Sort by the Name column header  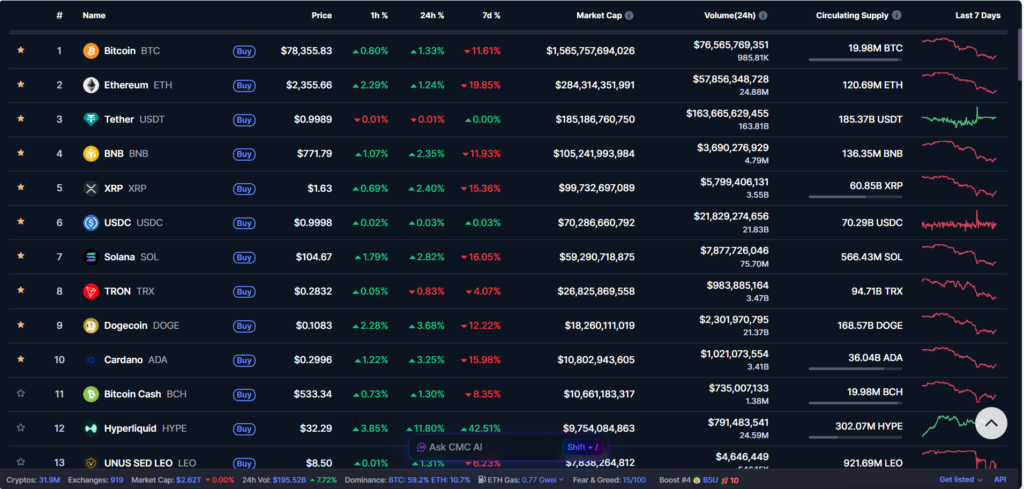(x=94, y=16)
